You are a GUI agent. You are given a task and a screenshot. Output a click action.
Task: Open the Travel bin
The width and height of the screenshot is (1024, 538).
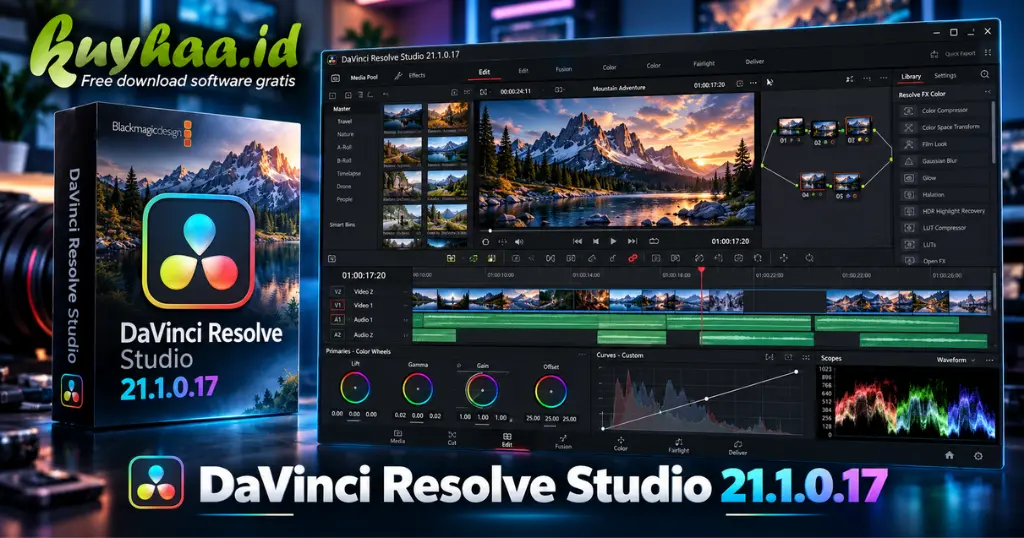(x=345, y=121)
